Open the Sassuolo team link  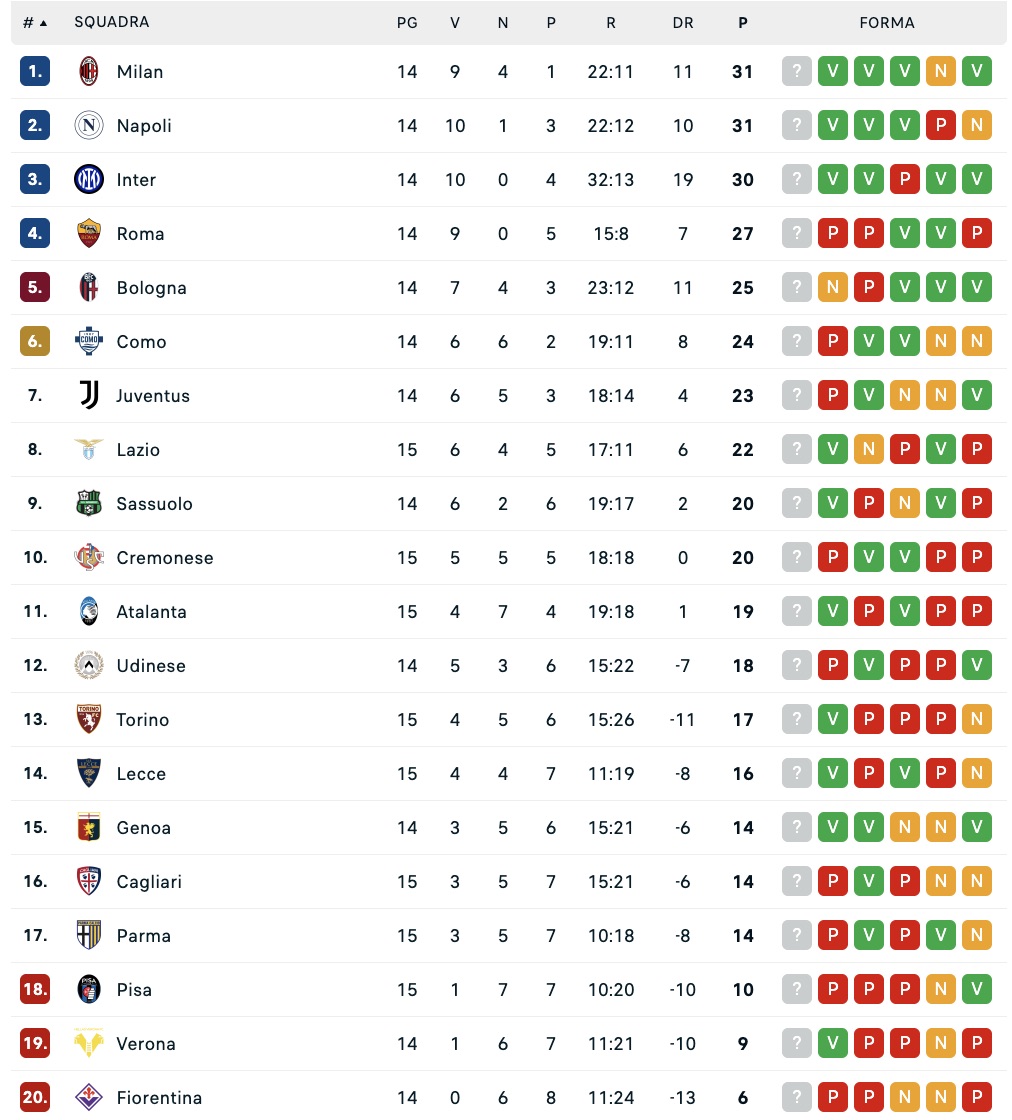point(154,504)
